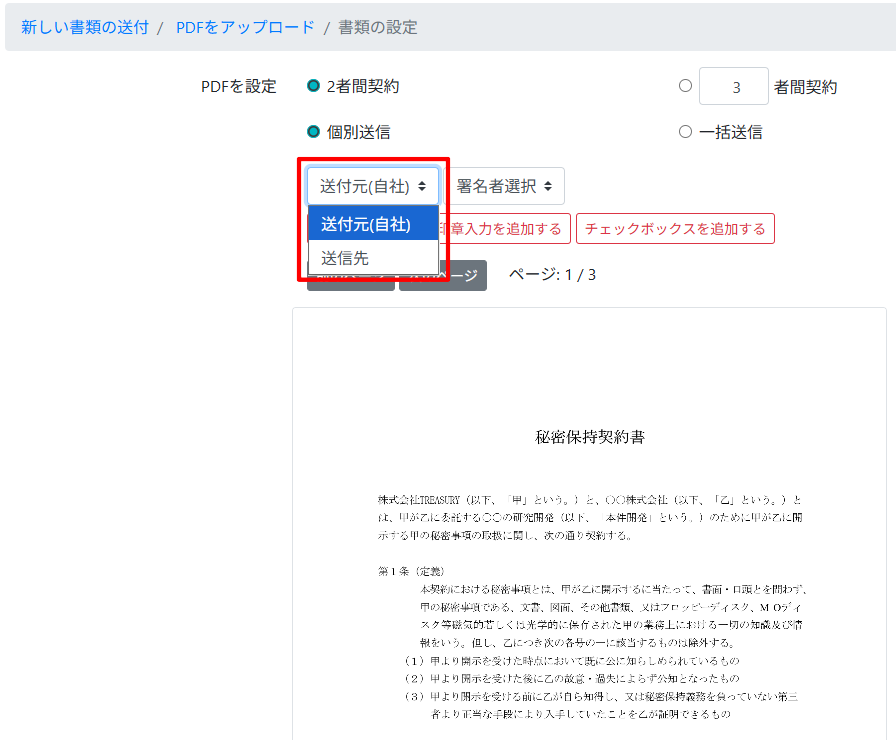Open the 新しい書類の送付 breadcrumb link
Screen dimensions: 896x740
[85, 27]
